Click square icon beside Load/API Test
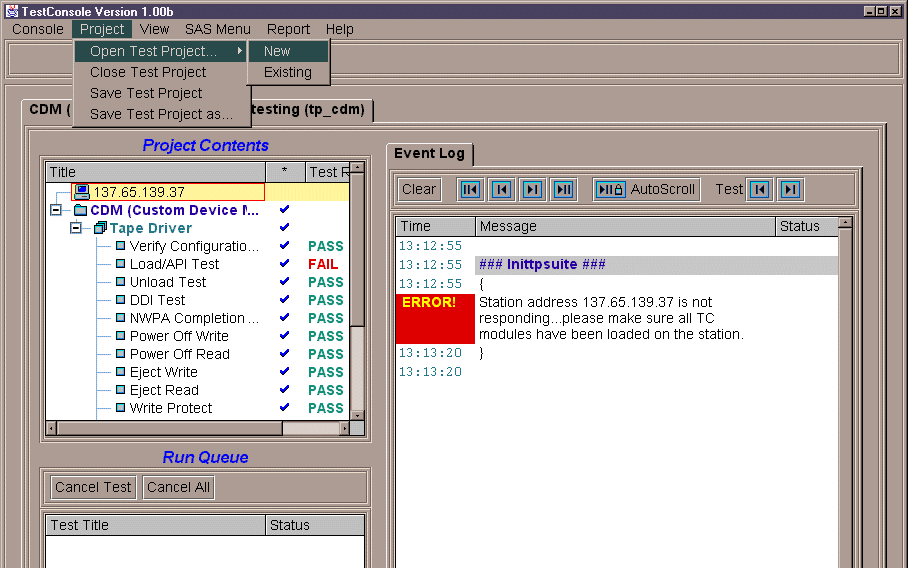Screen dimensions: 908x568 [120, 263]
